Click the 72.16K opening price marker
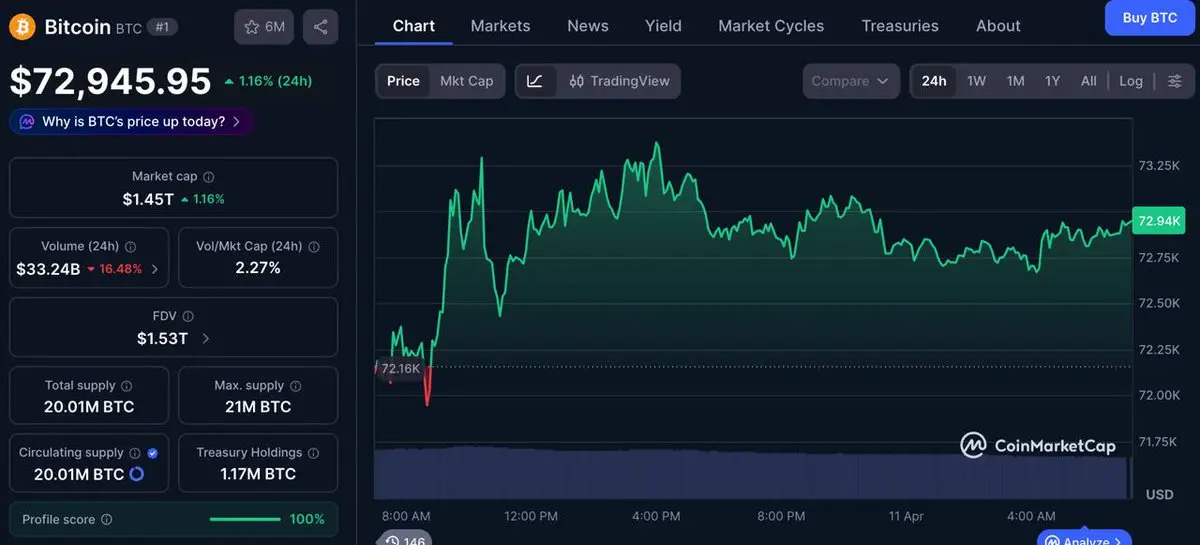The height and width of the screenshot is (545, 1200). pyautogui.click(x=400, y=368)
